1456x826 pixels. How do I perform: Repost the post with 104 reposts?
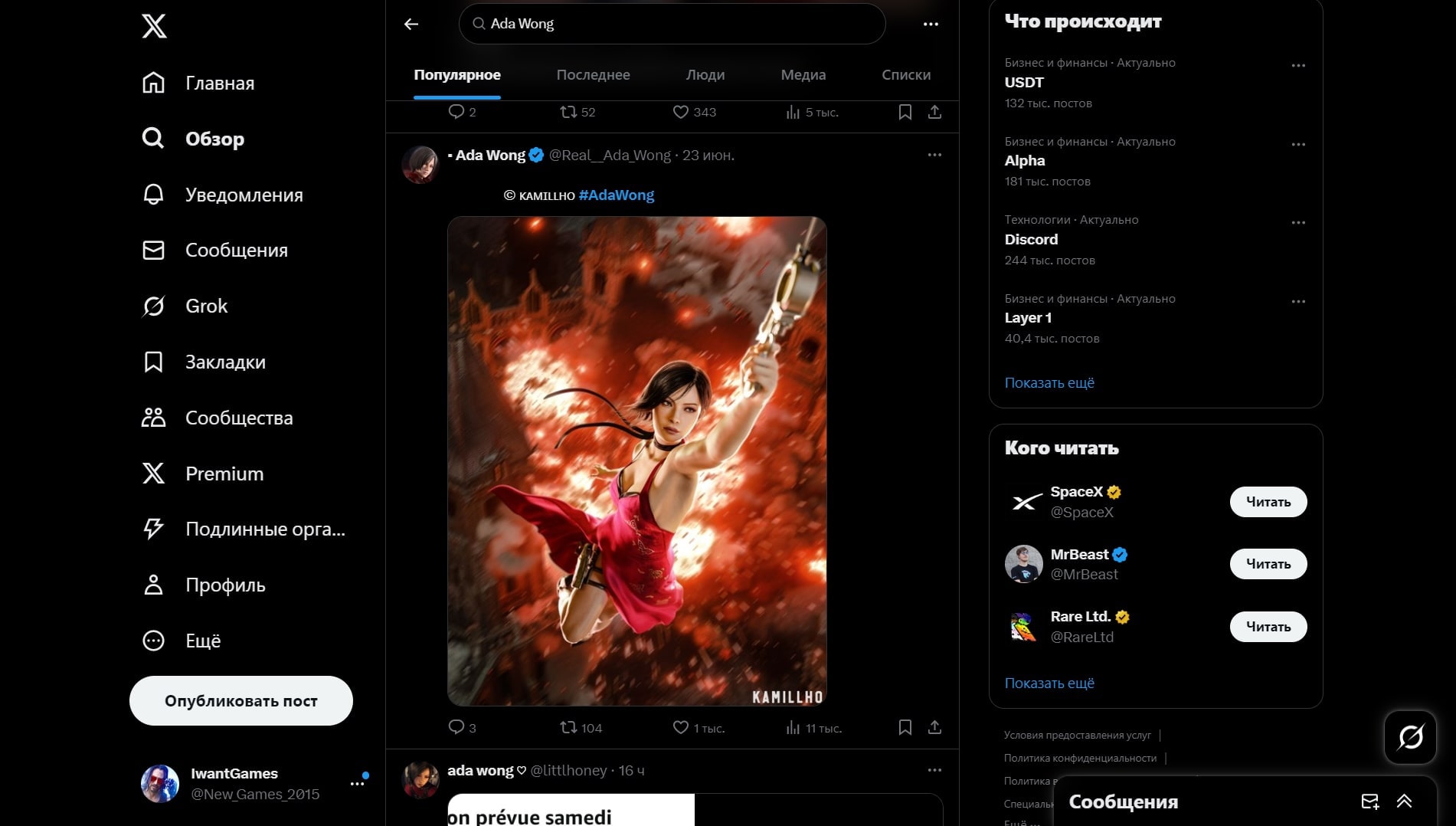581,727
